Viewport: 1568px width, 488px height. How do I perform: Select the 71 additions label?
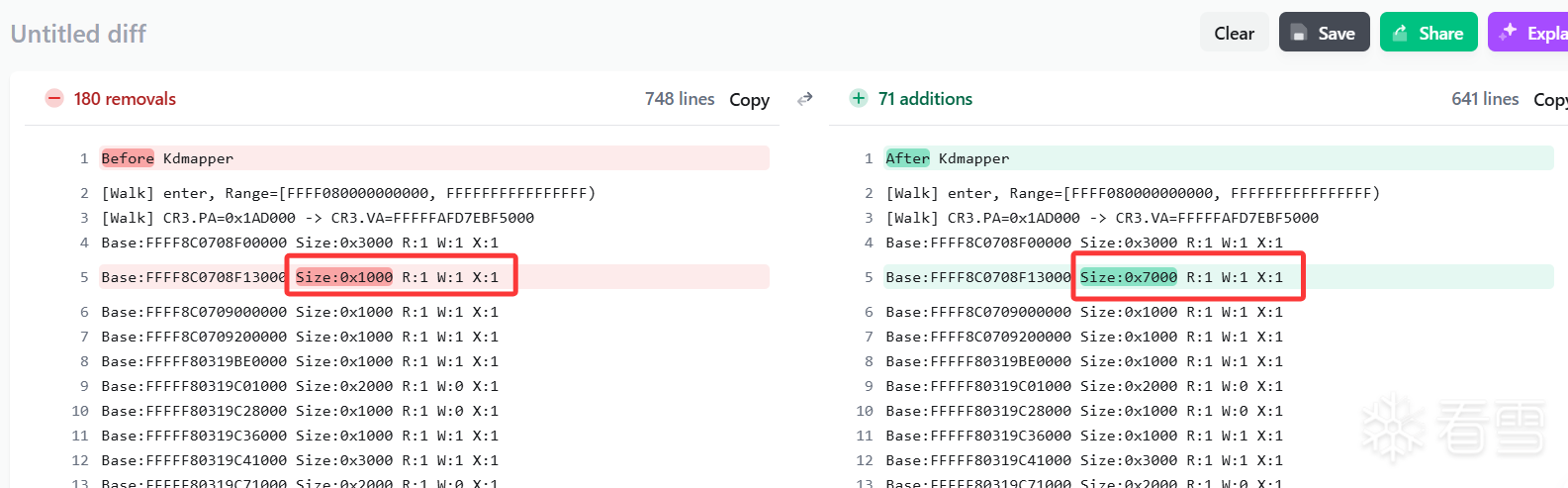925,99
